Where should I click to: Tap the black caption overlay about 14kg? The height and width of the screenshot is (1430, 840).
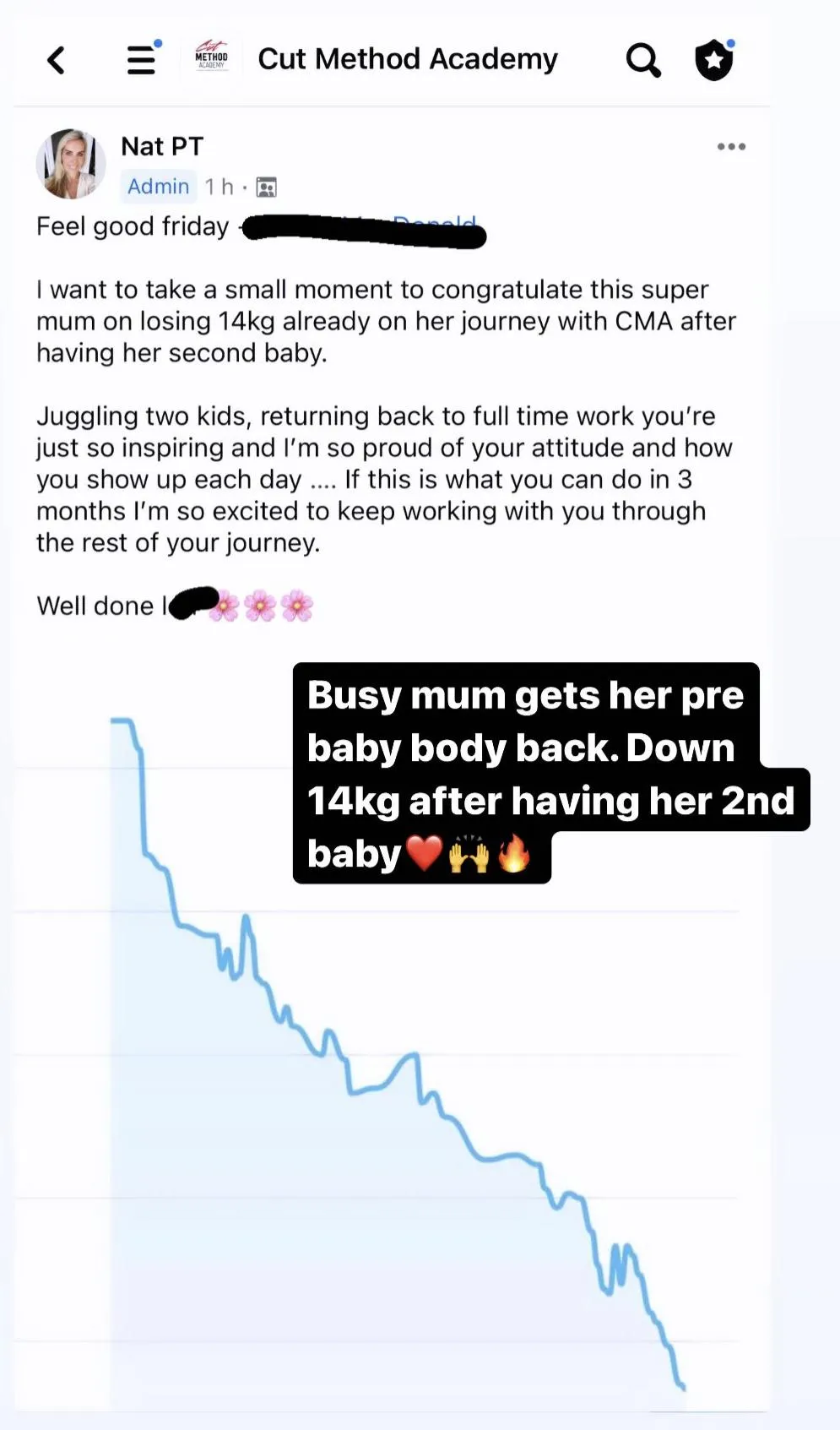click(550, 773)
